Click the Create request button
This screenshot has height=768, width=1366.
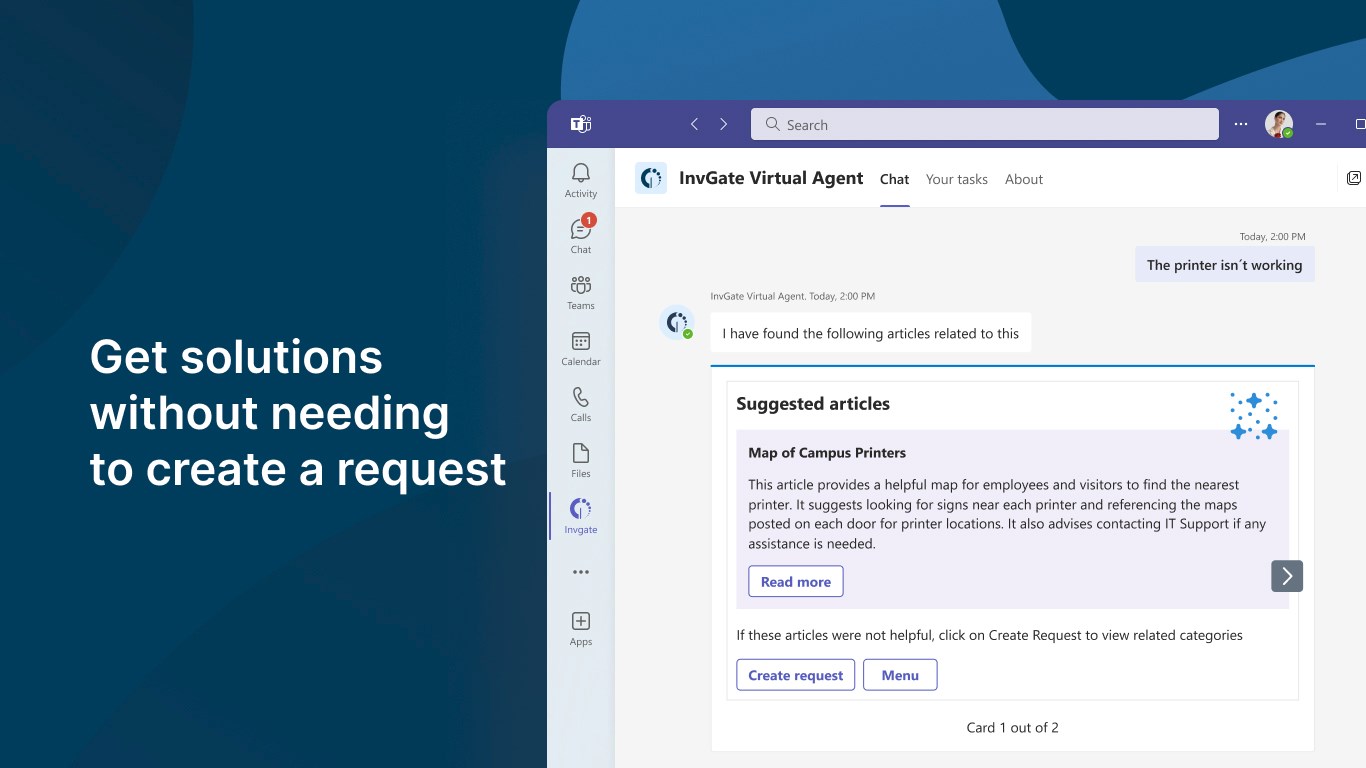coord(796,675)
